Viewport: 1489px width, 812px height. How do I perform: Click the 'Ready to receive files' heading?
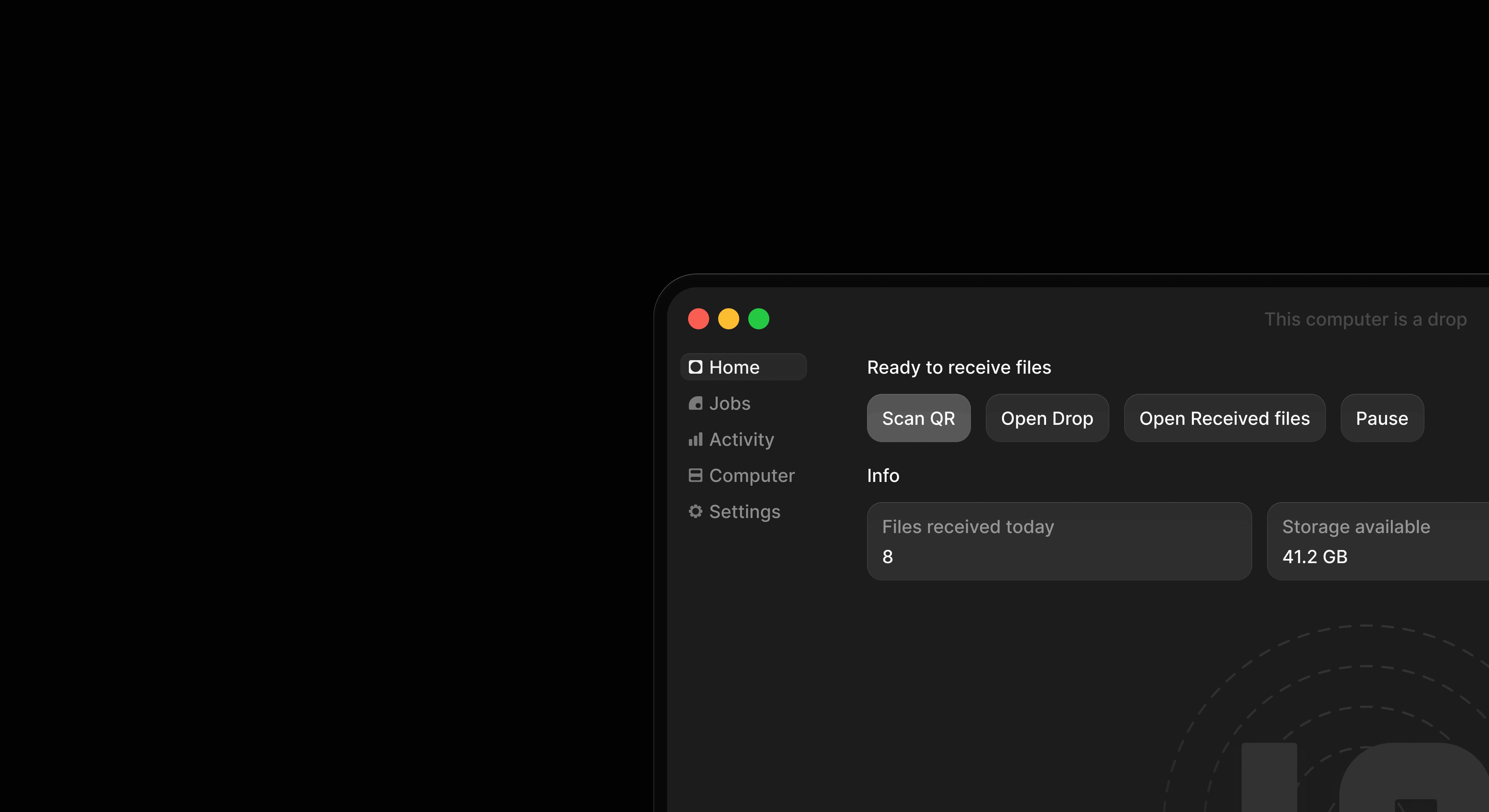point(959,368)
